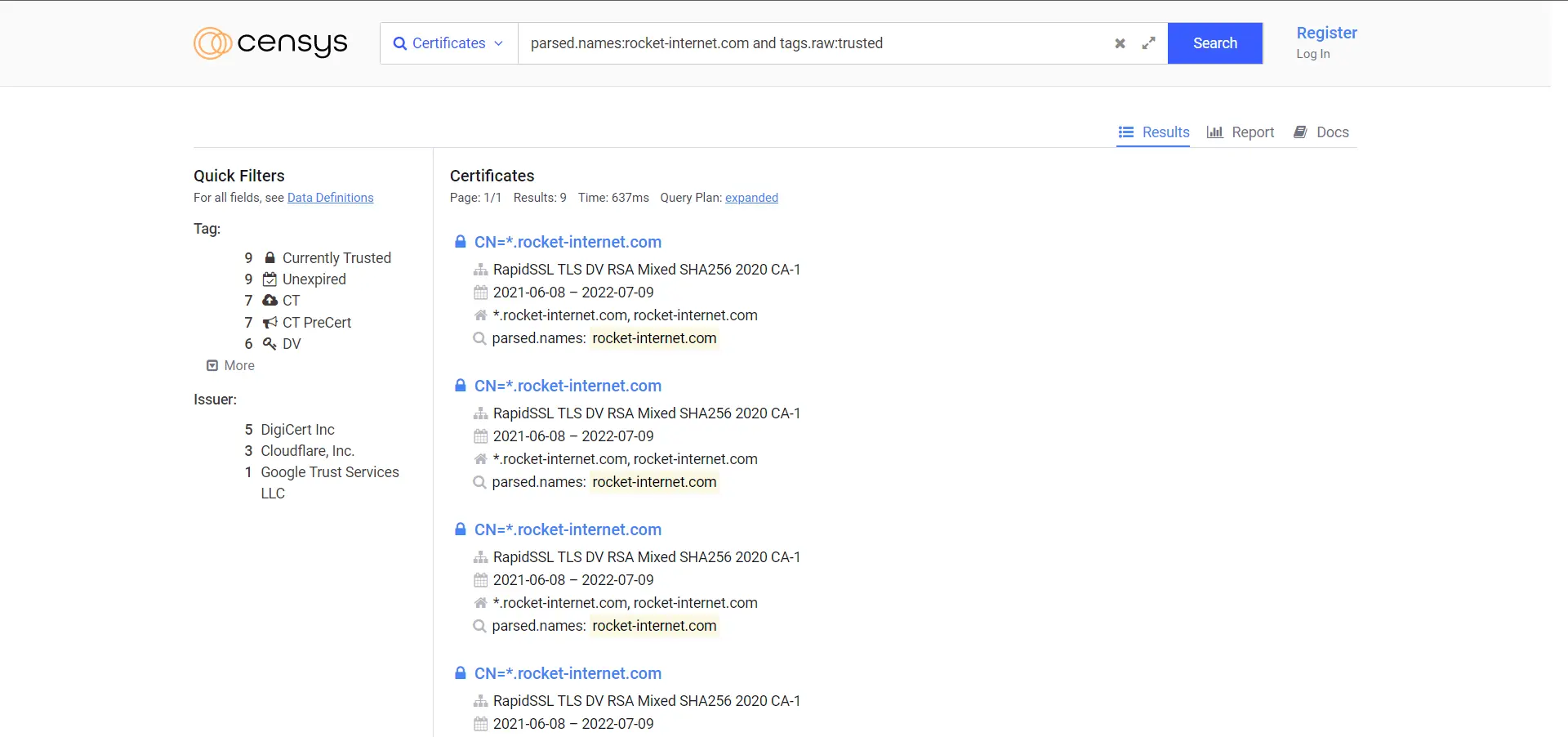Image resolution: width=1568 pixels, height=737 pixels.
Task: Switch to the Report tab
Action: [x=1241, y=132]
